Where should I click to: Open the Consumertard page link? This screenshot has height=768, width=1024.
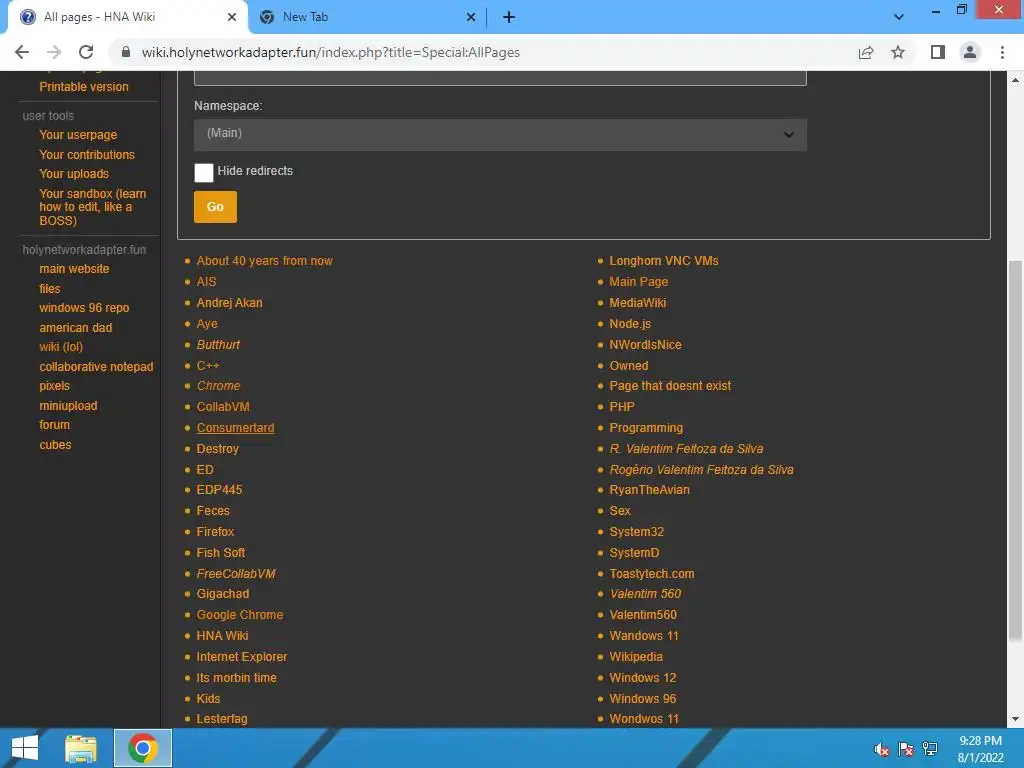pyautogui.click(x=235, y=428)
